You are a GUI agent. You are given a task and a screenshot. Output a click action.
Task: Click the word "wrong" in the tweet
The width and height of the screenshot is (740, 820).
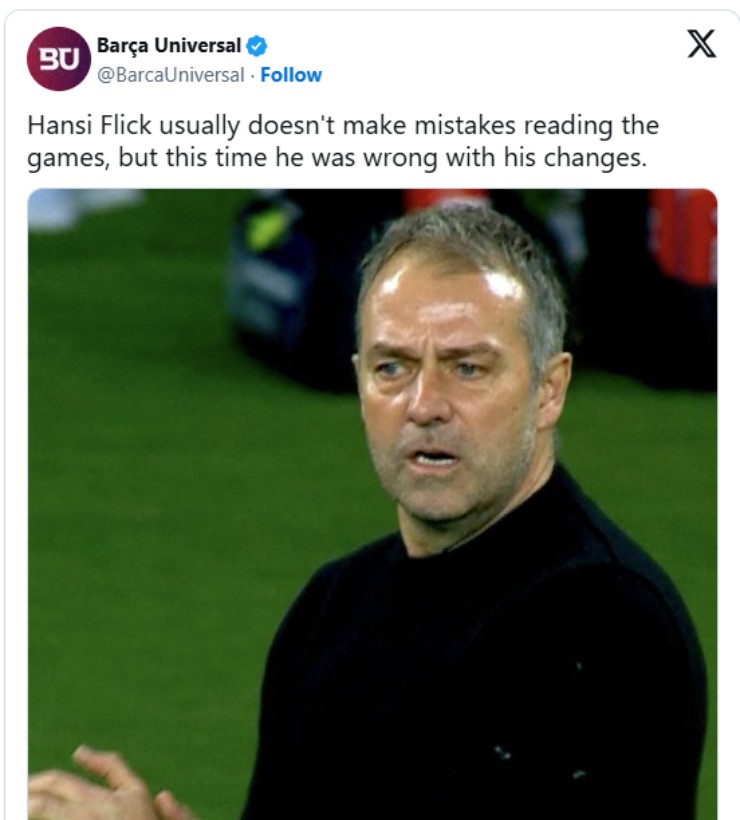coord(400,157)
